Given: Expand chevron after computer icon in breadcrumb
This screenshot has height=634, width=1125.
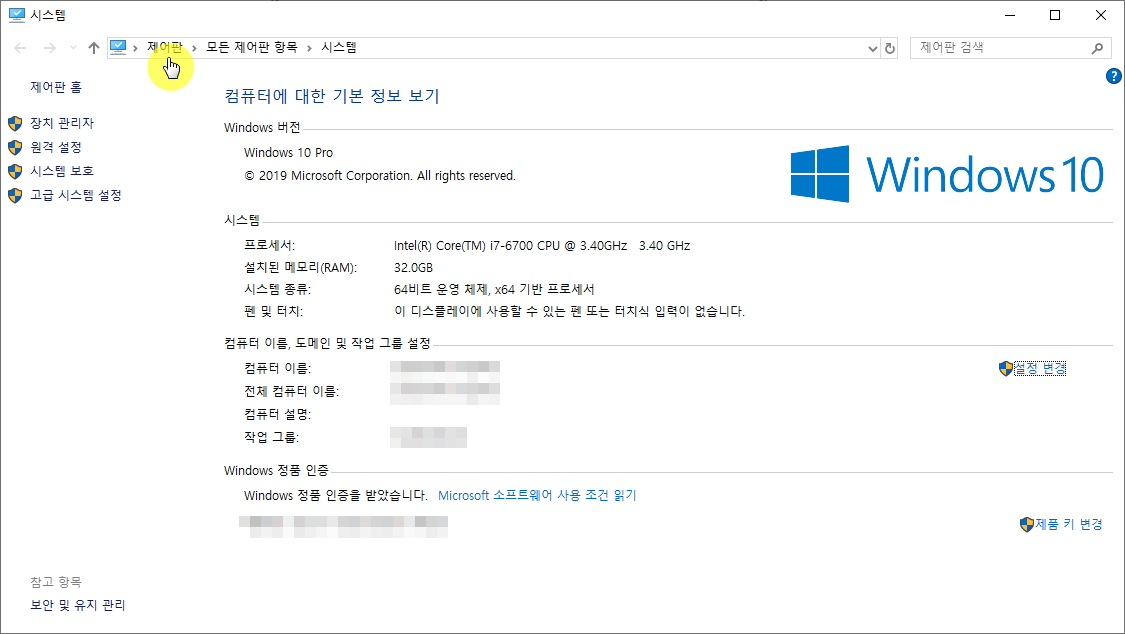Looking at the screenshot, I should [x=135, y=48].
